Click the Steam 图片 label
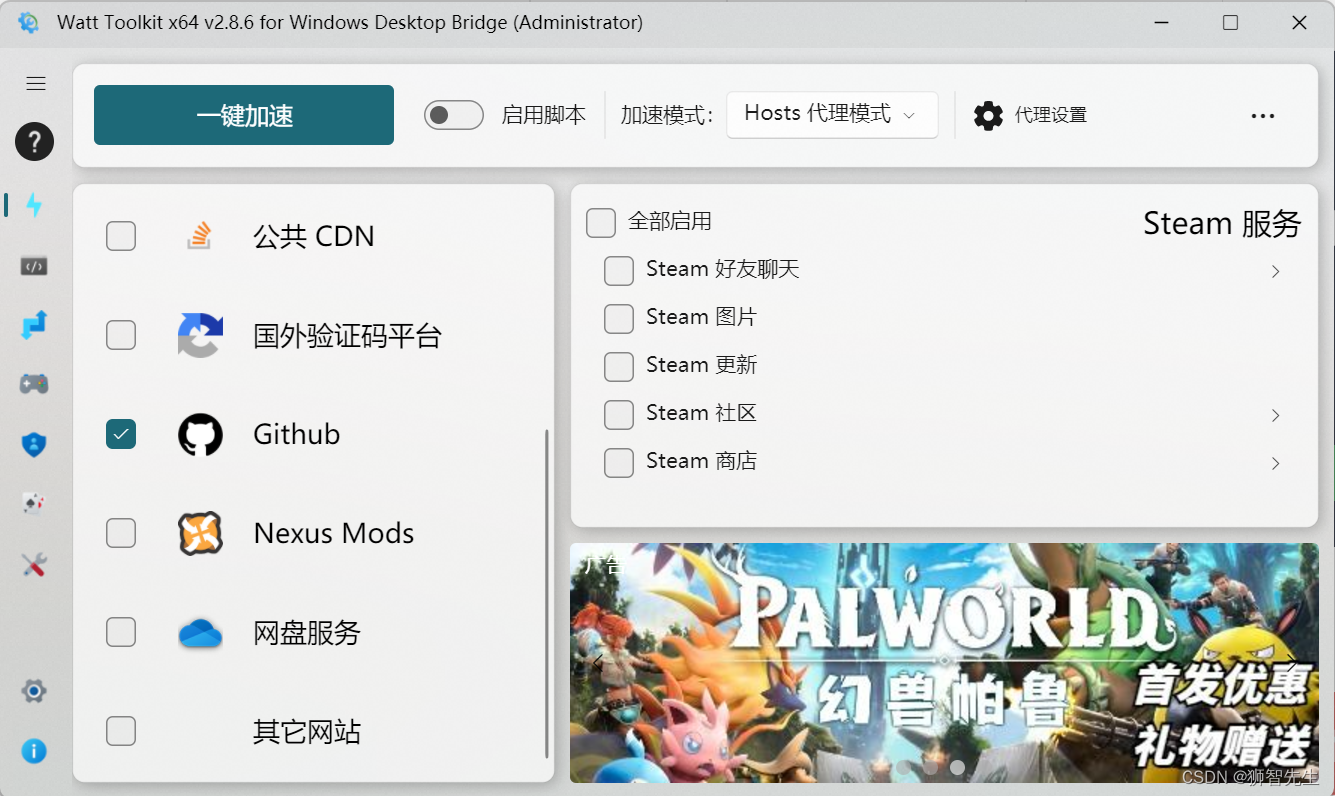The height and width of the screenshot is (796, 1335). pos(702,317)
